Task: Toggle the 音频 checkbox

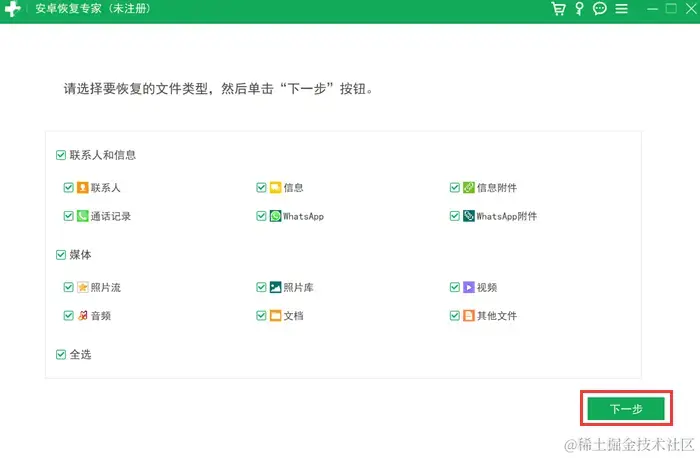Action: (x=68, y=316)
